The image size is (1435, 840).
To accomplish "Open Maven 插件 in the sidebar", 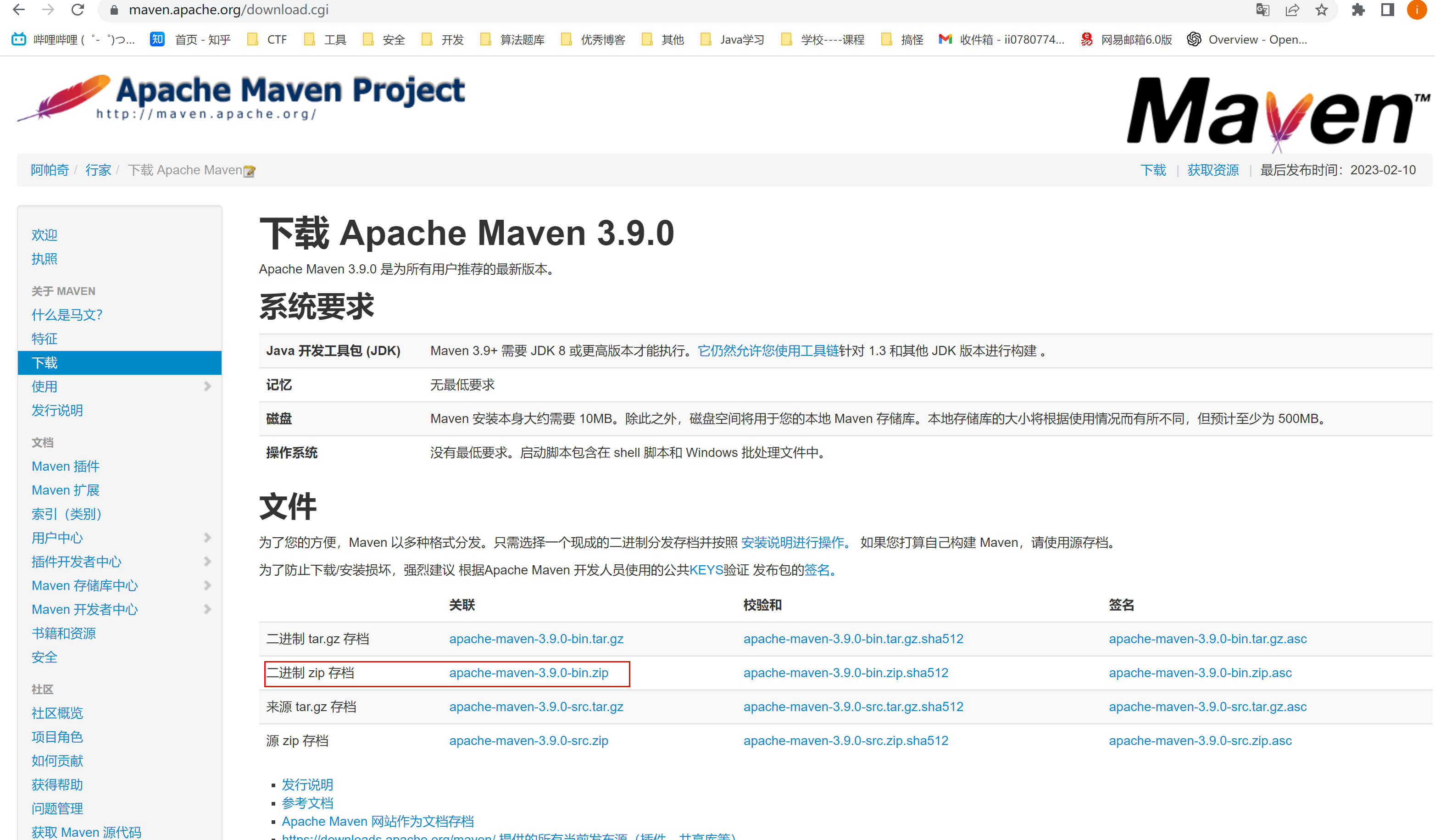I will click(x=66, y=466).
